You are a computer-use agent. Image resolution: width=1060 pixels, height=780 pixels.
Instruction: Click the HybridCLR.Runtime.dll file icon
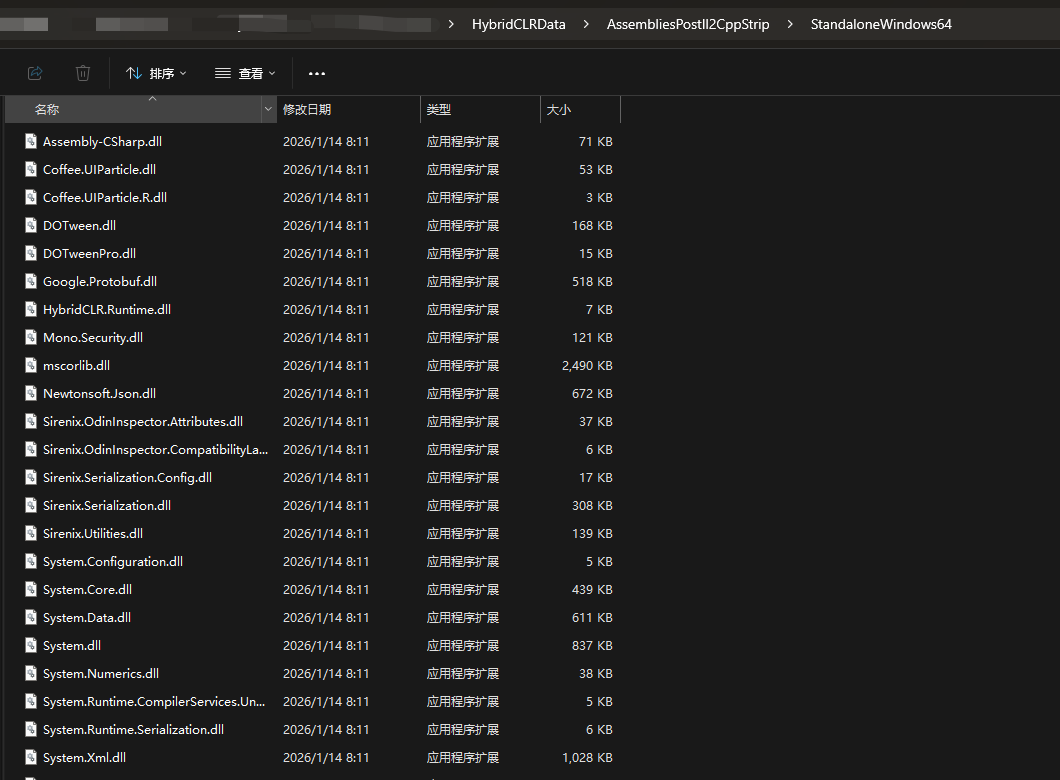(x=31, y=309)
